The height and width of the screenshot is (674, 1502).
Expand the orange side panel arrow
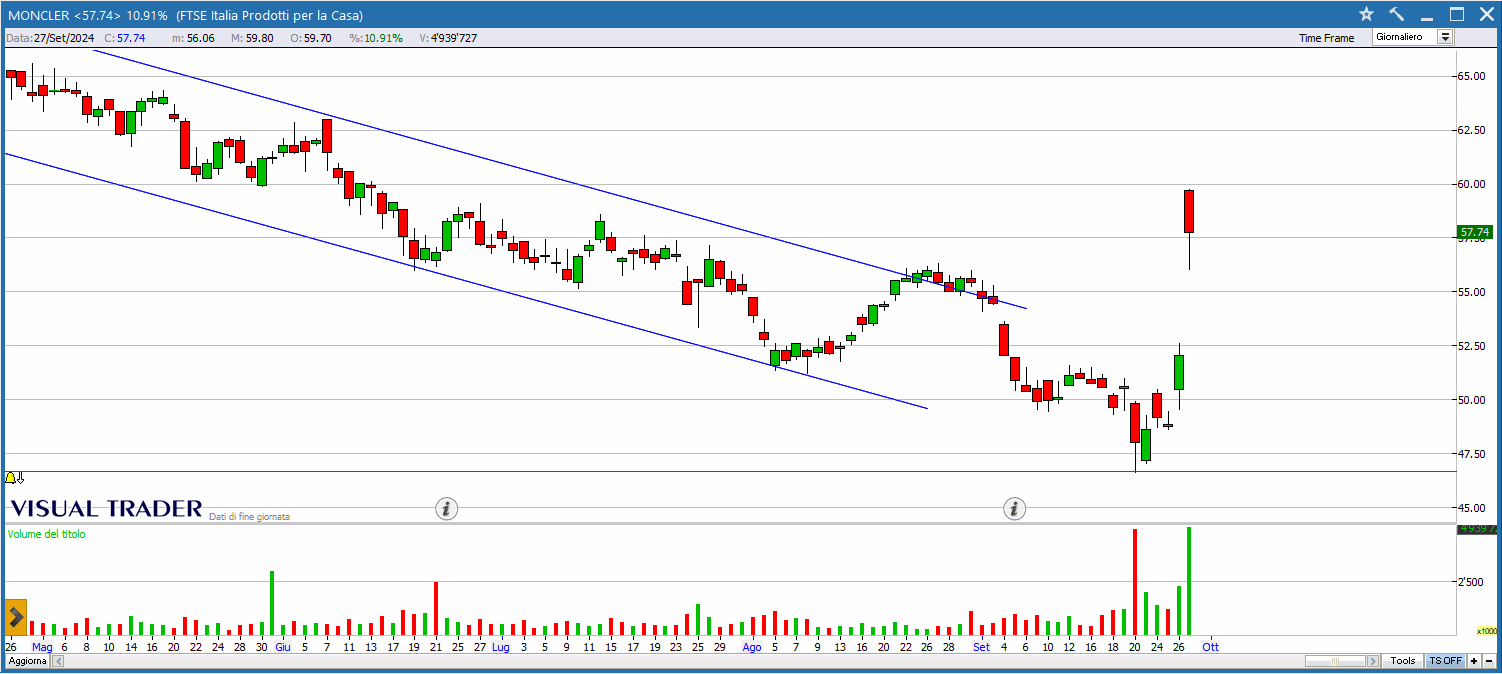click(15, 615)
